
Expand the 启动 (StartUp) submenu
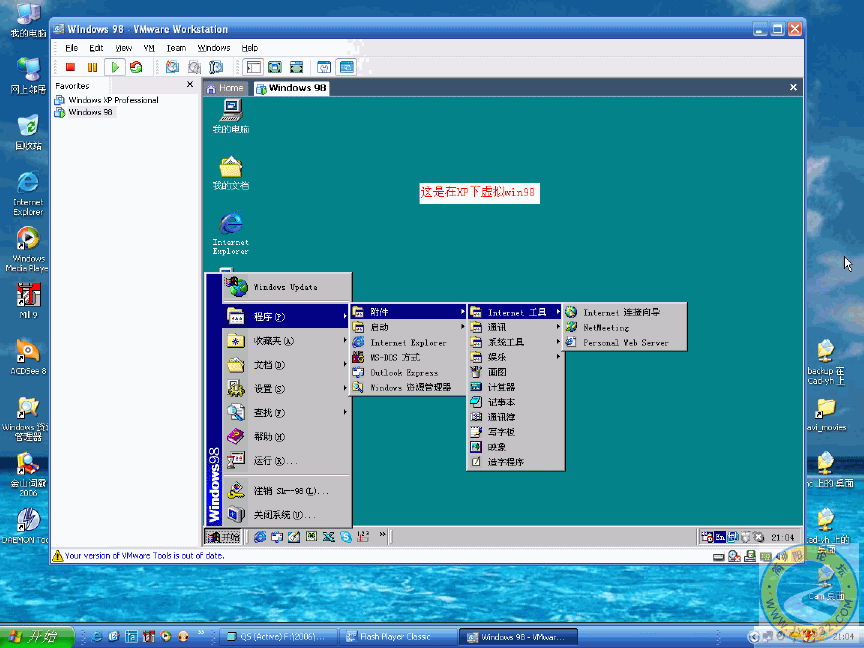(x=408, y=327)
